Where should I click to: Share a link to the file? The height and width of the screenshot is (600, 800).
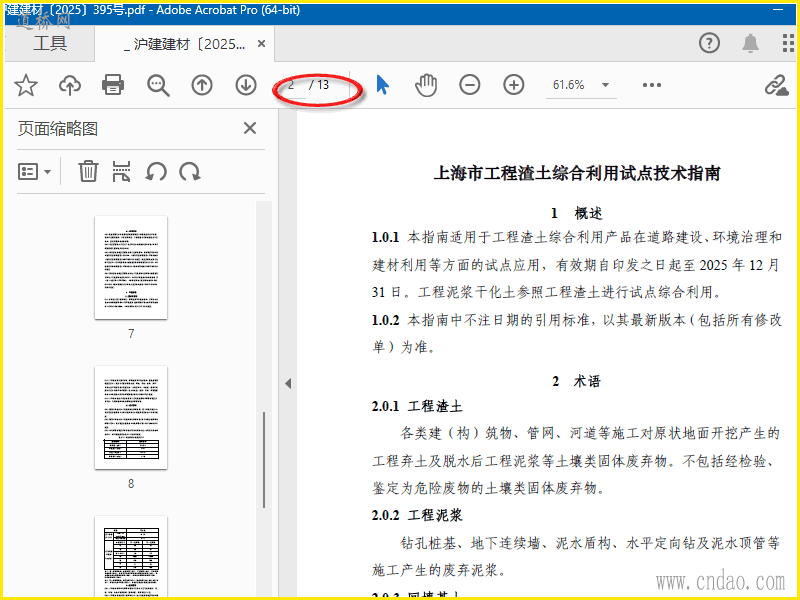tap(776, 85)
